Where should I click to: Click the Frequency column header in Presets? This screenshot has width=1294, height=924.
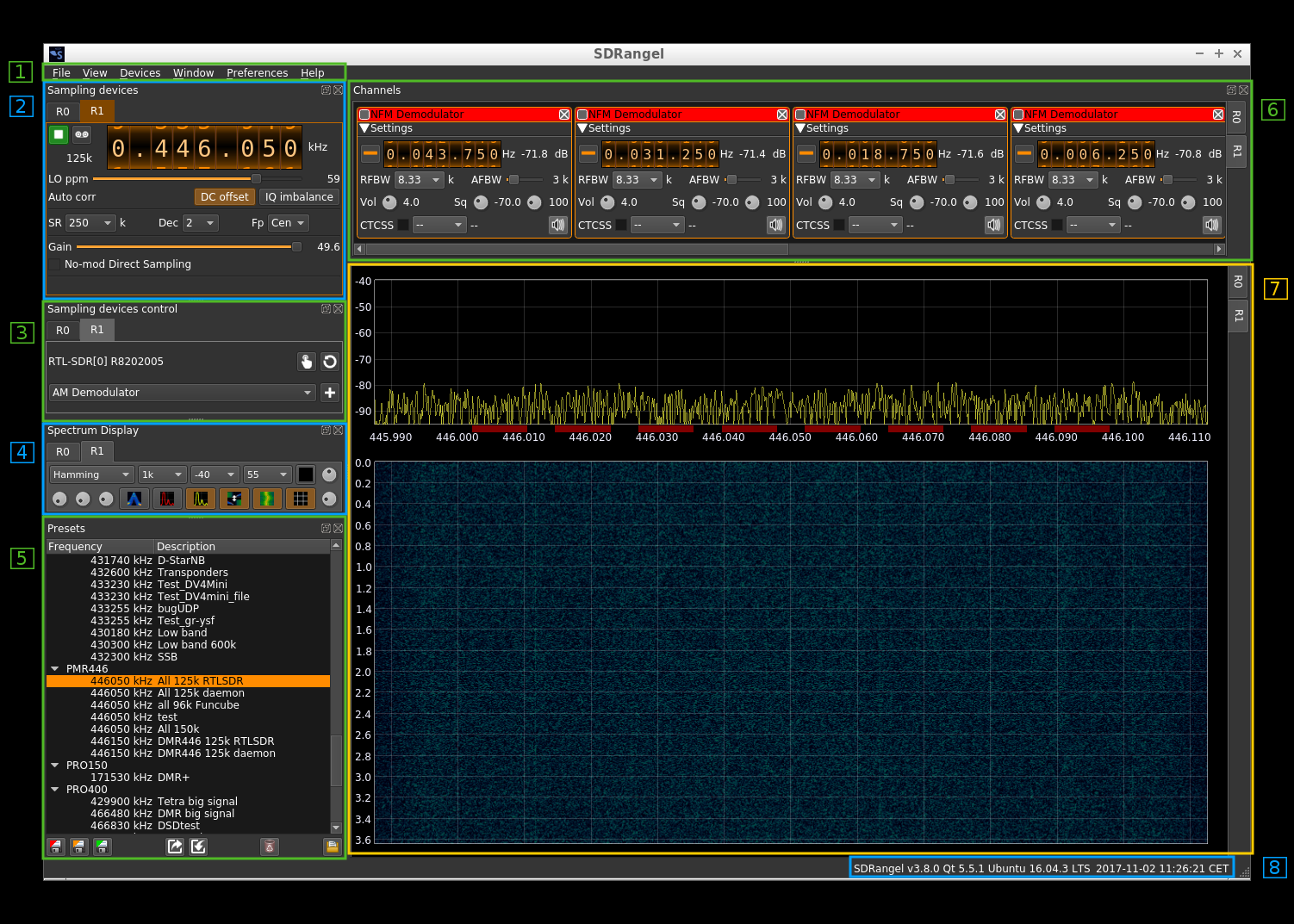coord(100,547)
